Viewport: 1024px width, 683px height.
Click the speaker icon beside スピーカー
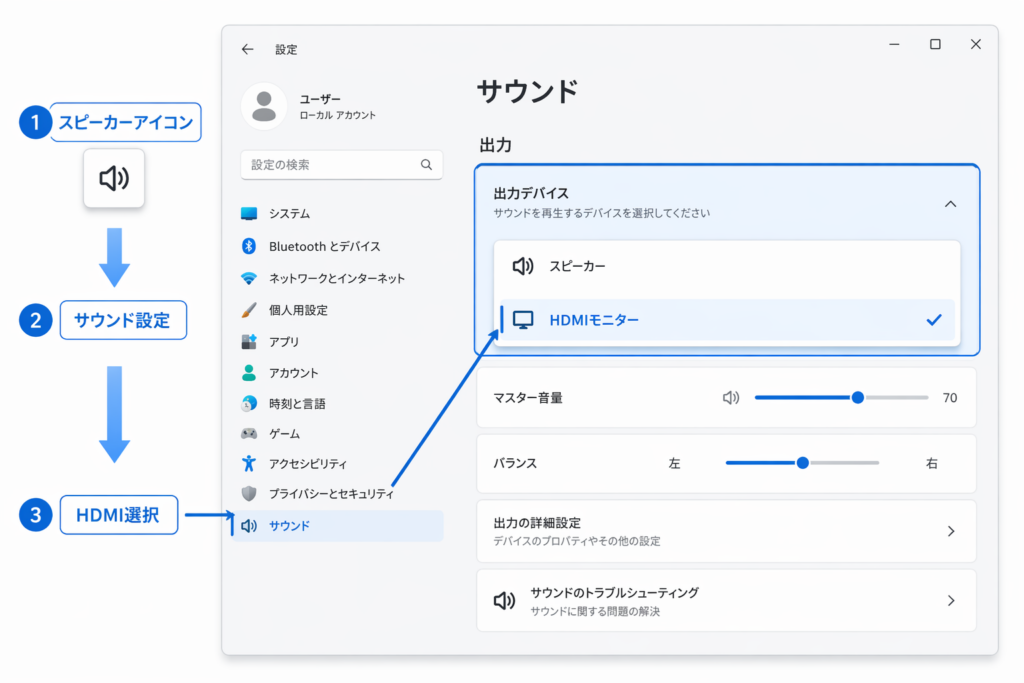click(522, 266)
